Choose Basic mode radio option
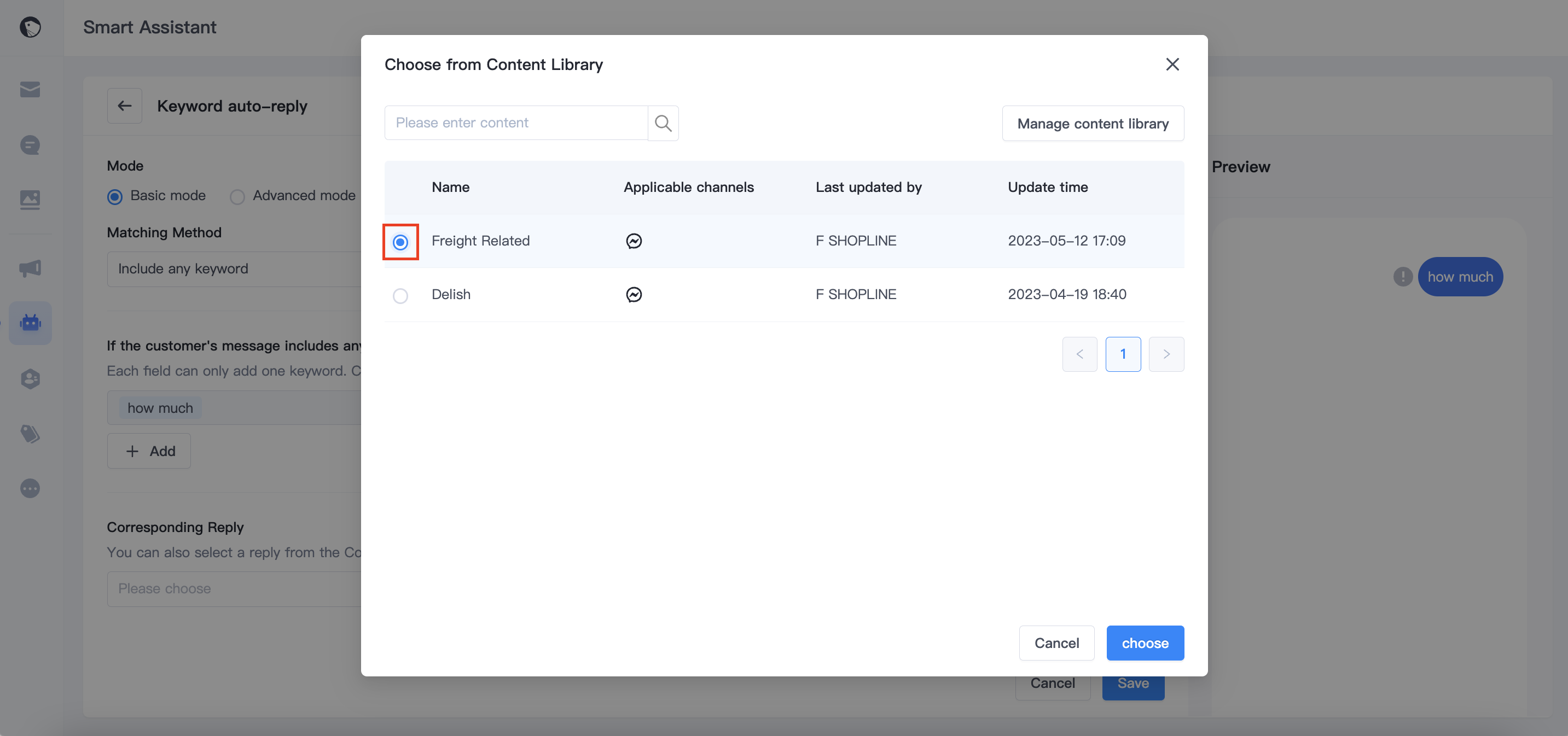1568x736 pixels. (114, 196)
